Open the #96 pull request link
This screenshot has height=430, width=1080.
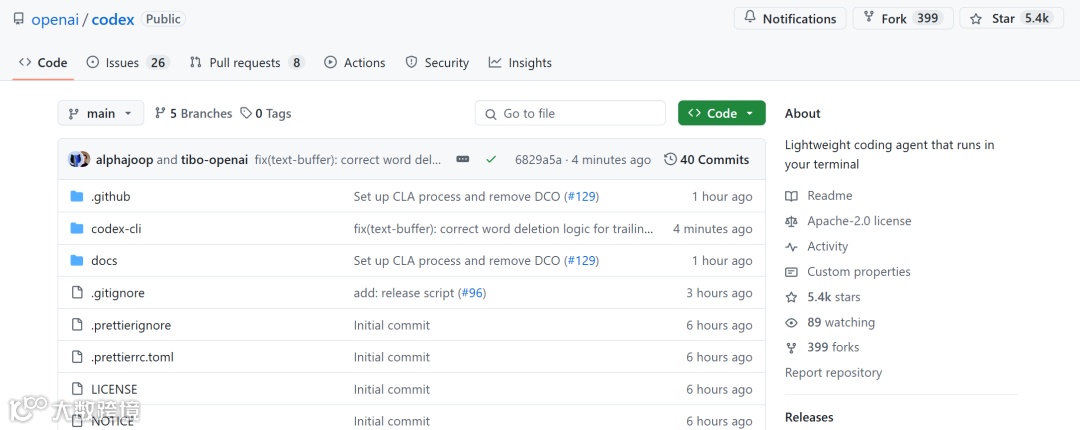[472, 293]
